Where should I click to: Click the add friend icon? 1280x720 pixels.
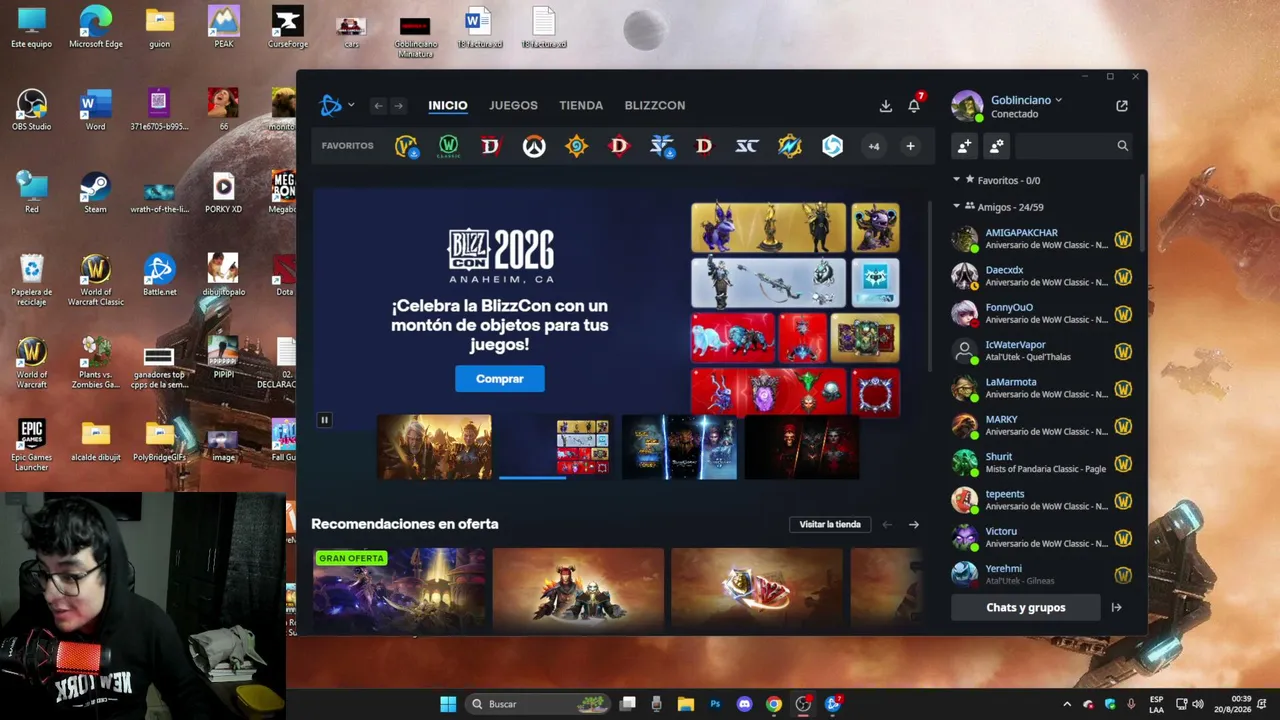click(x=964, y=146)
